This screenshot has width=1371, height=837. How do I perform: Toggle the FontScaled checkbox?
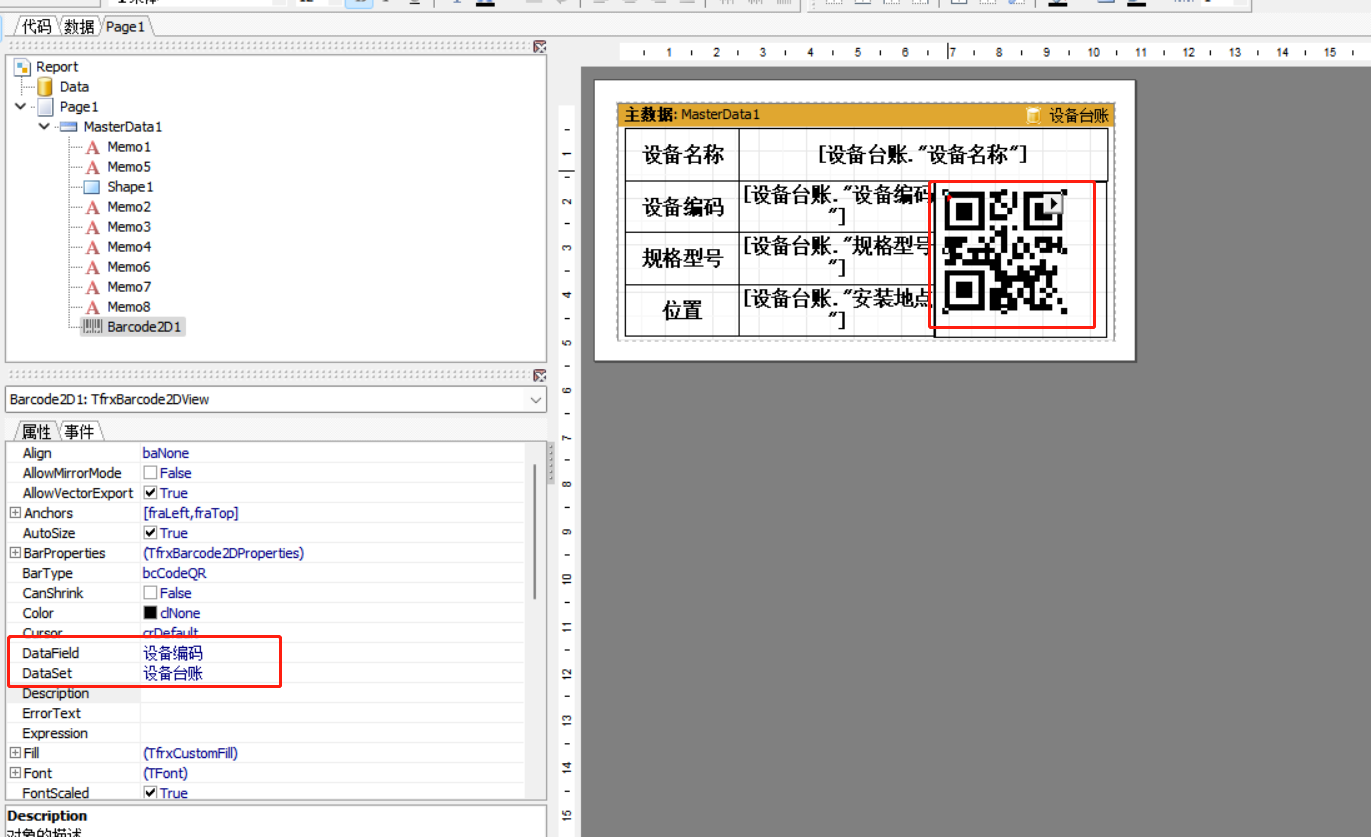coord(150,793)
